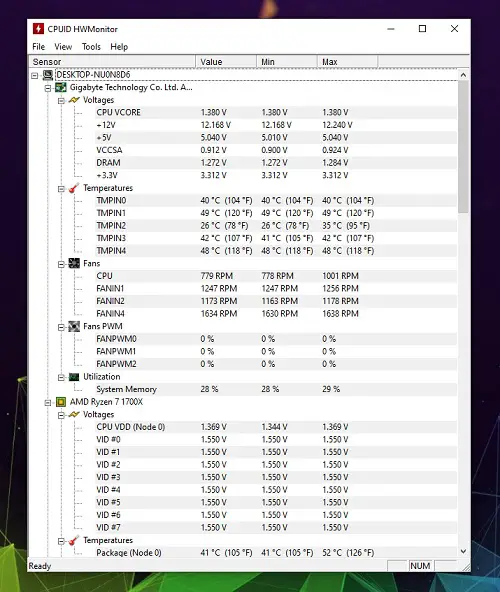The height and width of the screenshot is (592, 500).
Task: Select the FANIN1 row
Action: (276, 288)
